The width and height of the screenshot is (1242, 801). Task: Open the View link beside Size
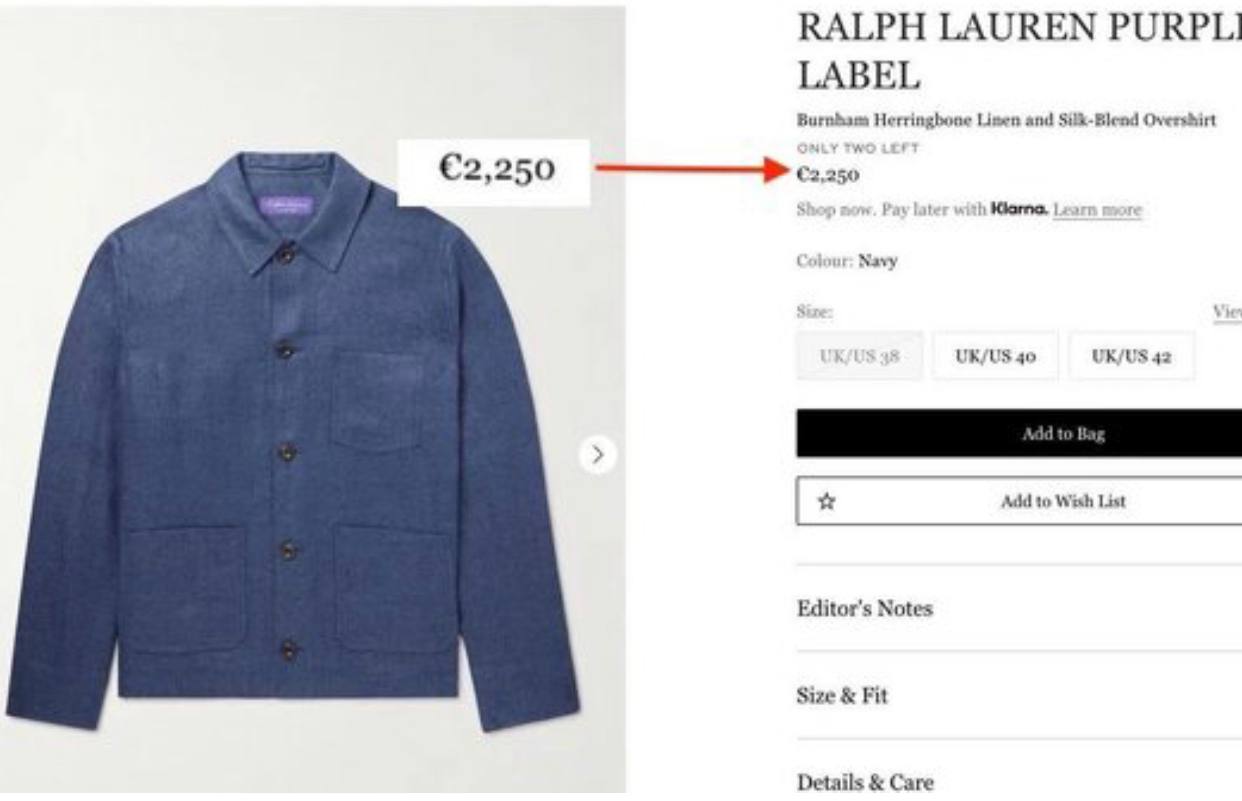tap(1227, 312)
